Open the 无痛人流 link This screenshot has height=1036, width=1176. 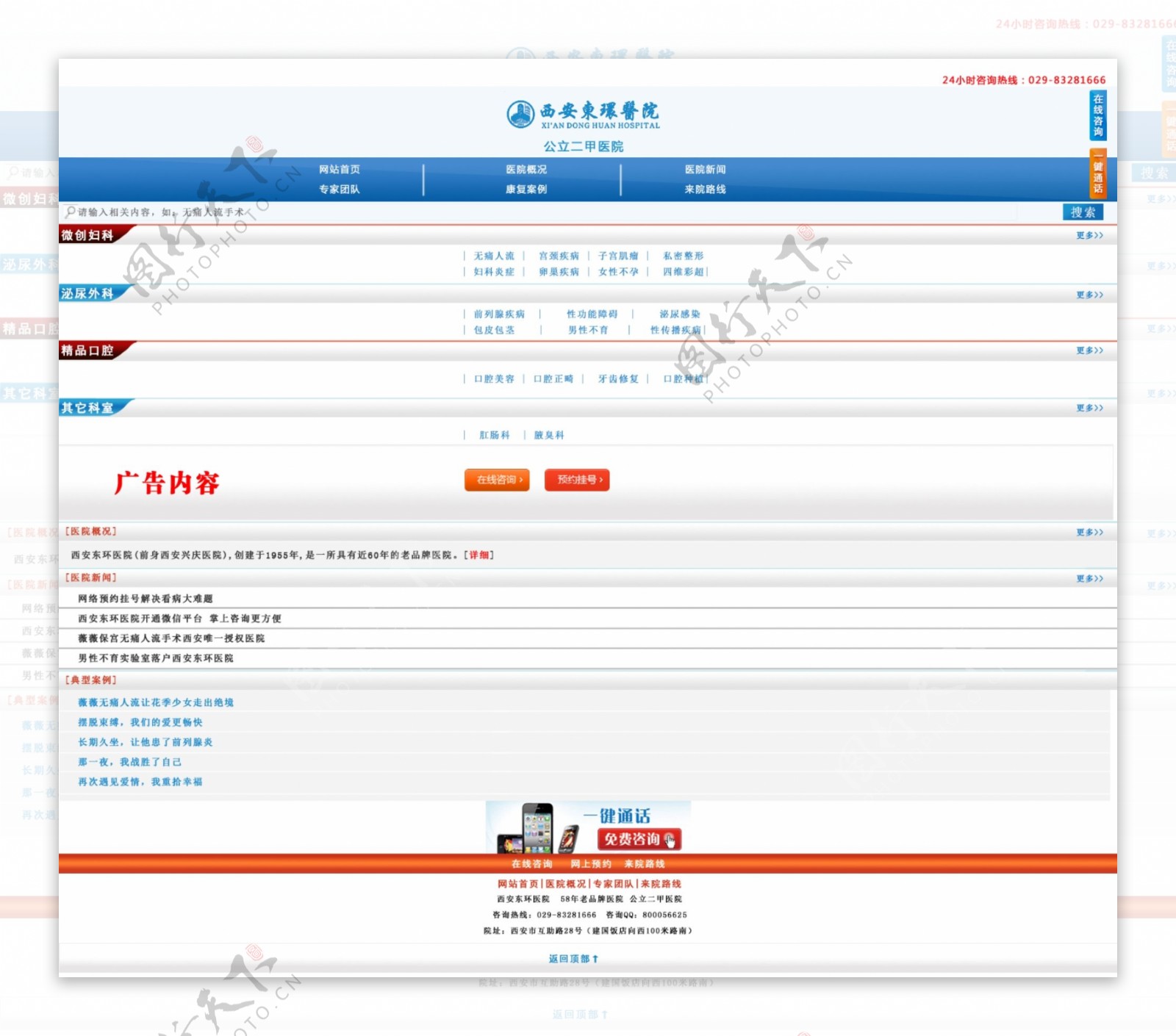[494, 256]
